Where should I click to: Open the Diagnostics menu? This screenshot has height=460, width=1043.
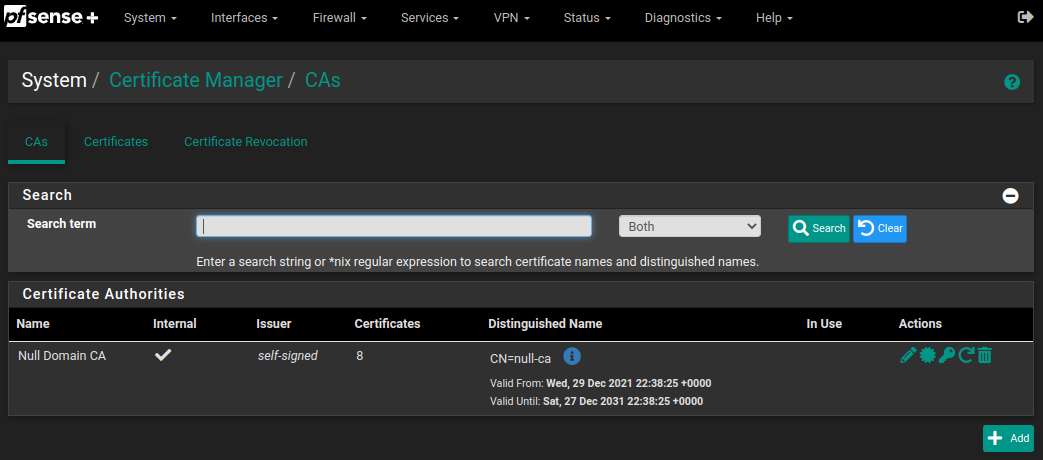683,18
